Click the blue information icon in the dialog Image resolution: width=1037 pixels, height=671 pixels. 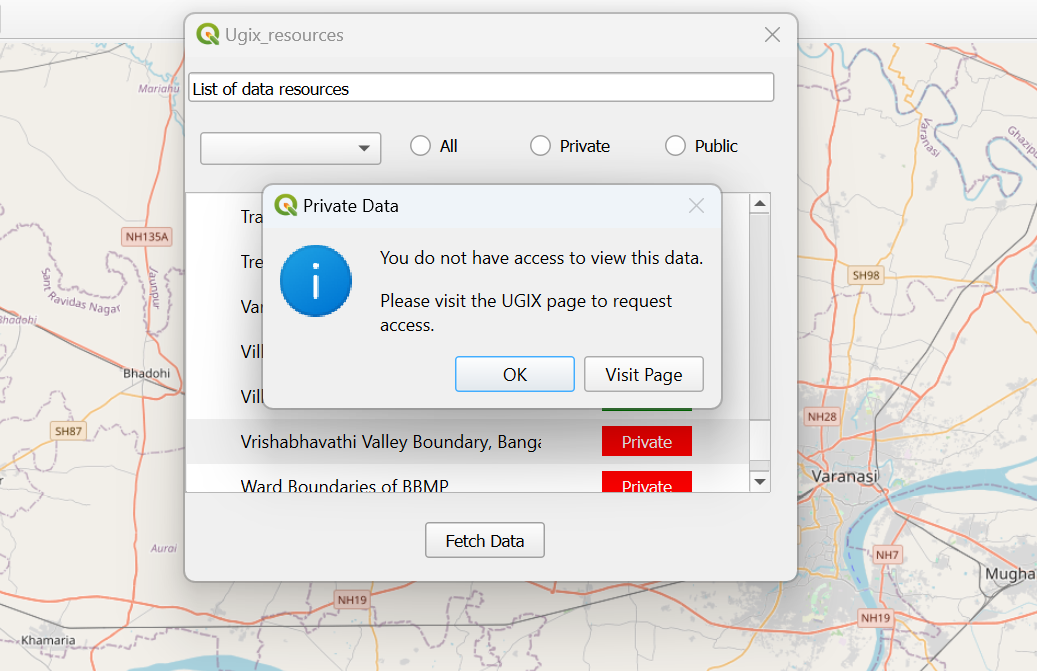[x=316, y=281]
